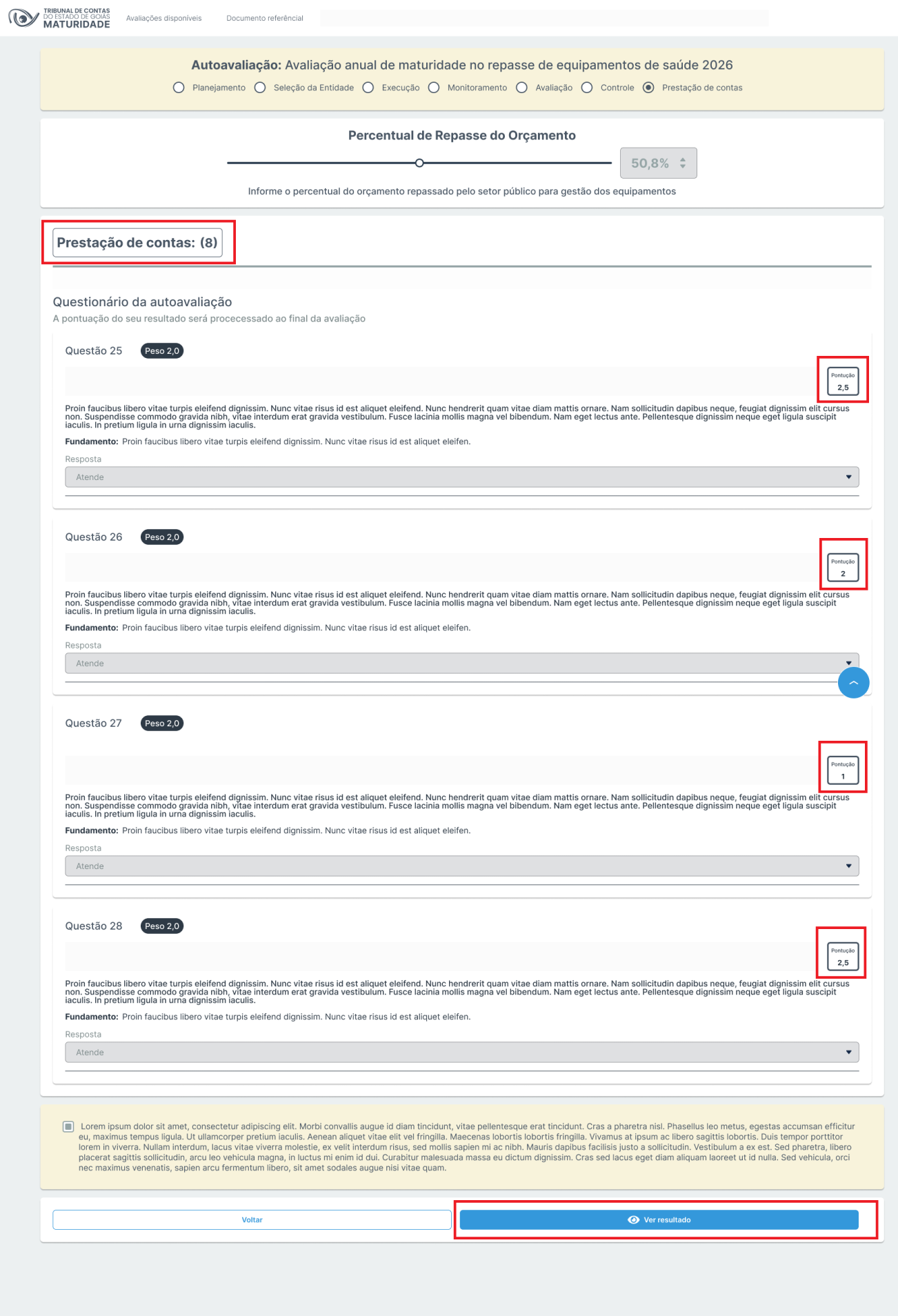
Task: Click the Pontuação 2,5 badge on Questão 25
Action: pyautogui.click(x=843, y=381)
